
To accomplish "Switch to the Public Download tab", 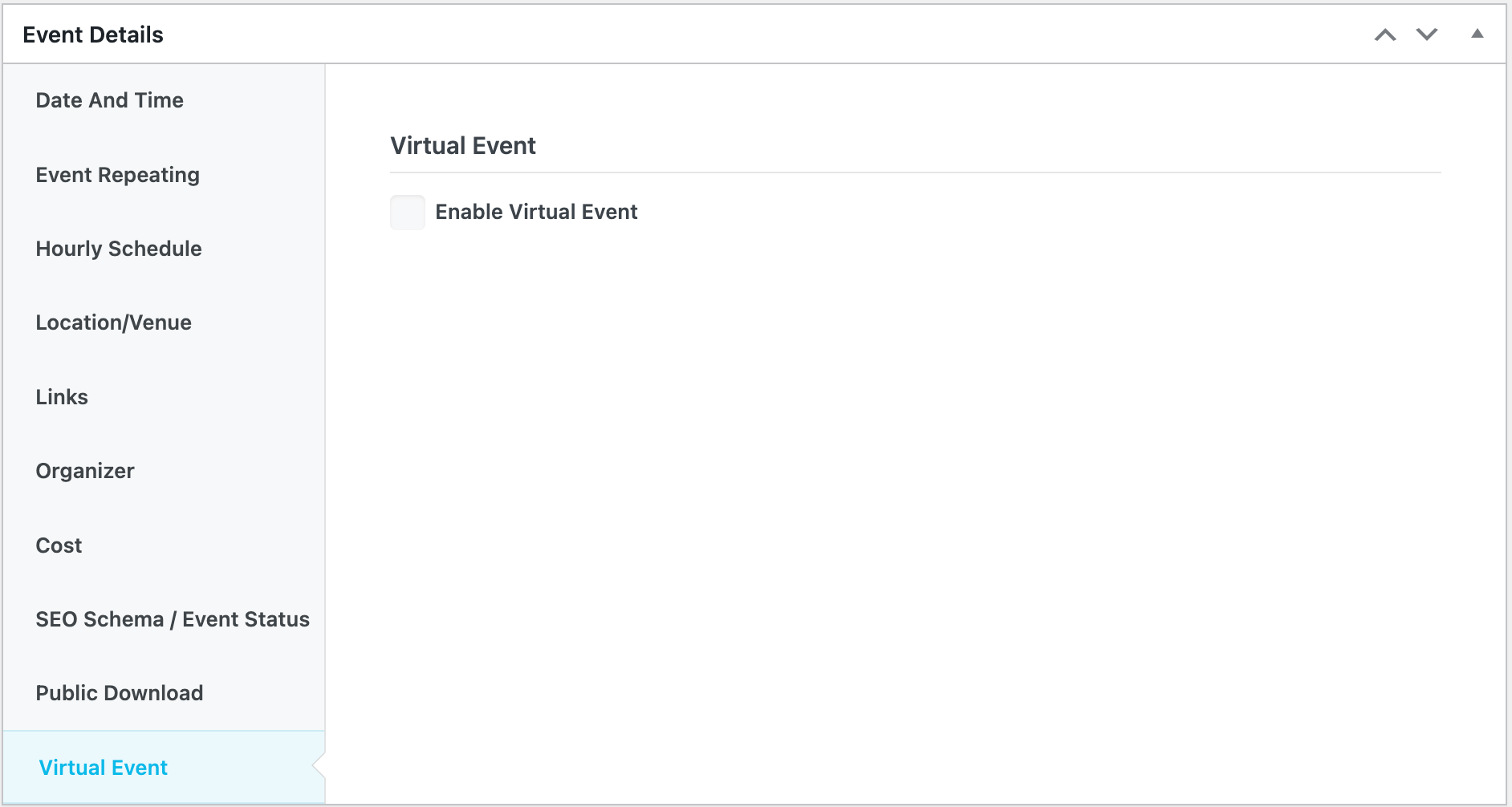I will 120,693.
